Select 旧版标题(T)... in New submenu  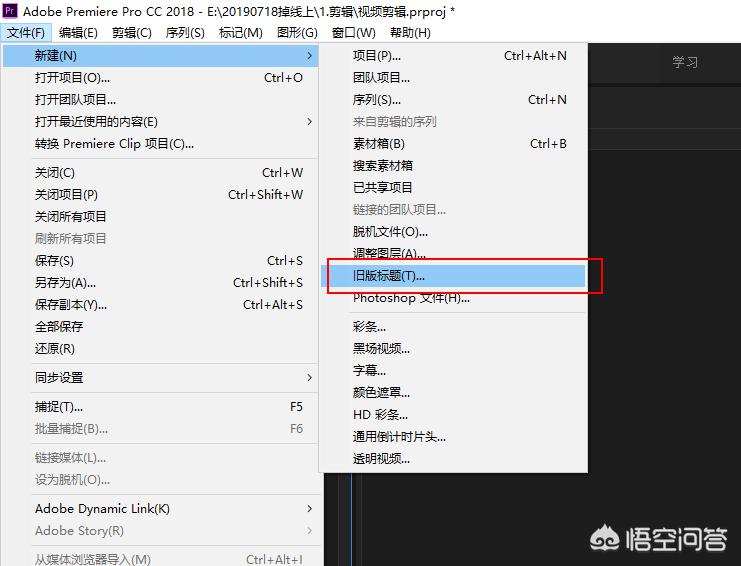click(x=453, y=276)
